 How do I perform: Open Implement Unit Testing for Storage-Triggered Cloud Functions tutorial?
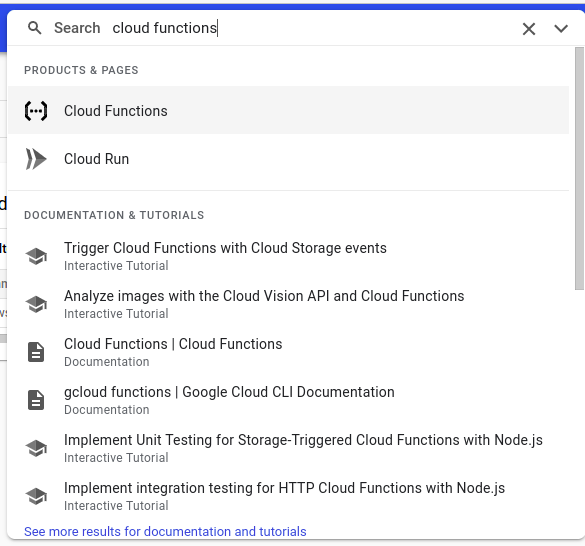click(288, 448)
